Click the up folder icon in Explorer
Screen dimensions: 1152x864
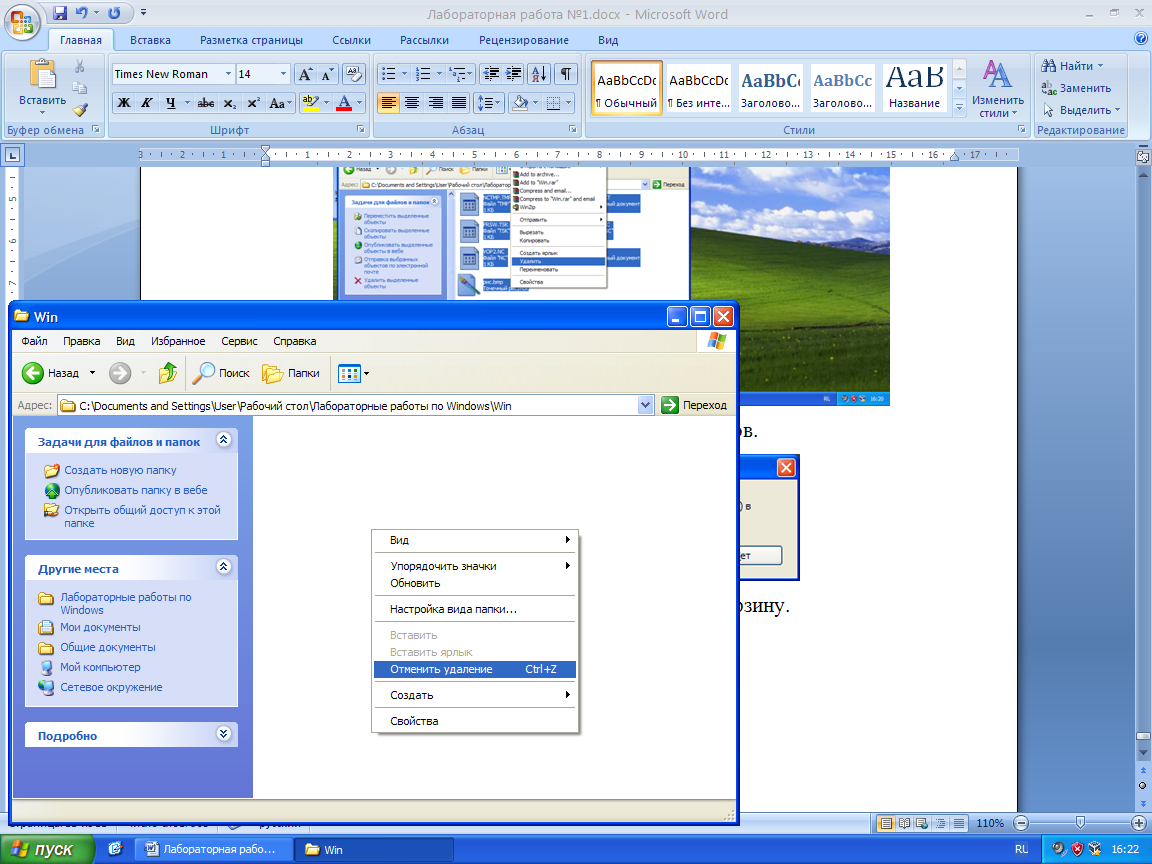pos(168,373)
